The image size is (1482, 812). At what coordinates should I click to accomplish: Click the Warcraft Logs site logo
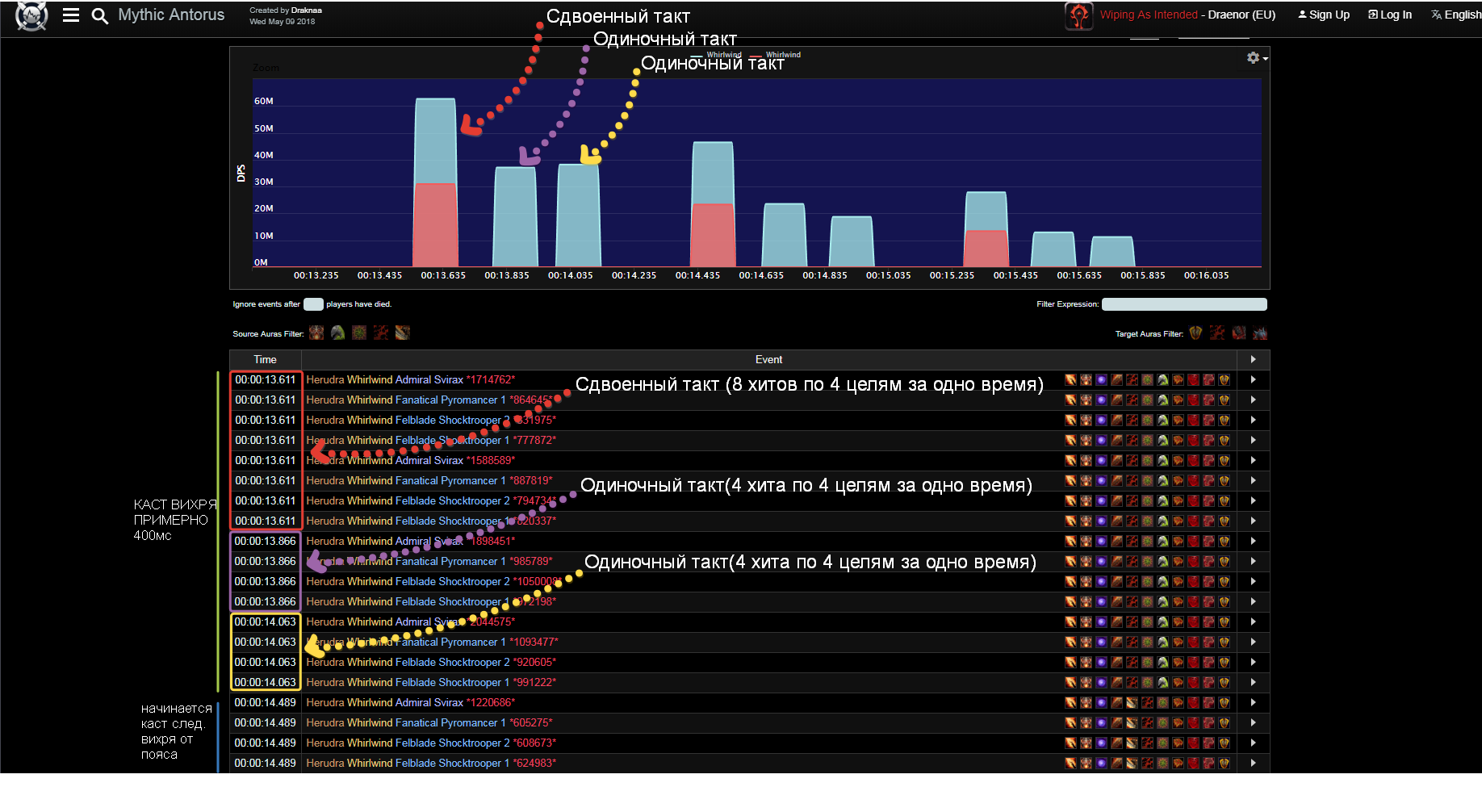(x=31, y=15)
